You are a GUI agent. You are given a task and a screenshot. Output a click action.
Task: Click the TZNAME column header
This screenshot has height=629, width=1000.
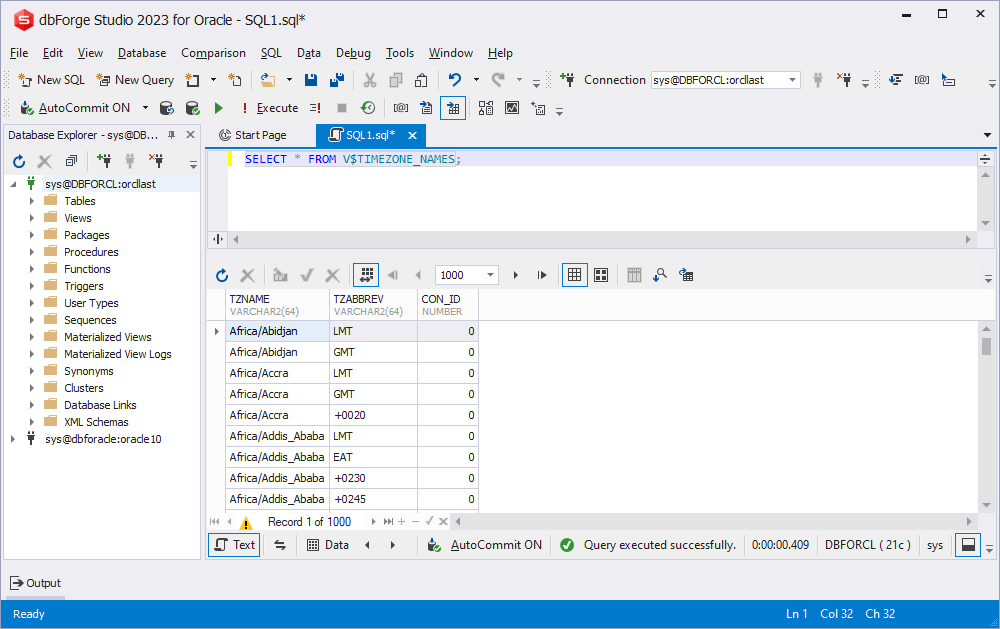(277, 305)
